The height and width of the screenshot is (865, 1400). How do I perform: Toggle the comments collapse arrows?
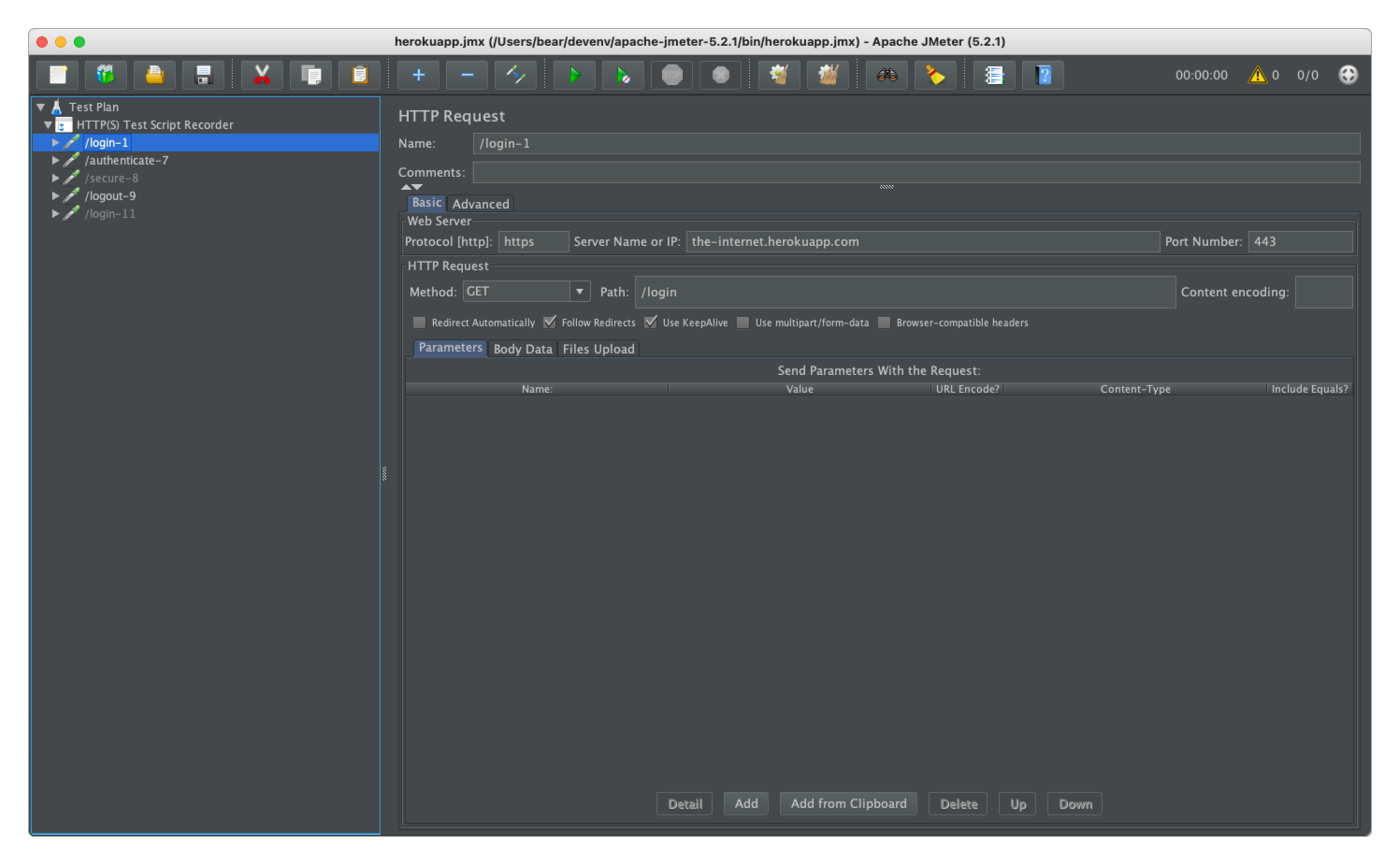coord(411,187)
